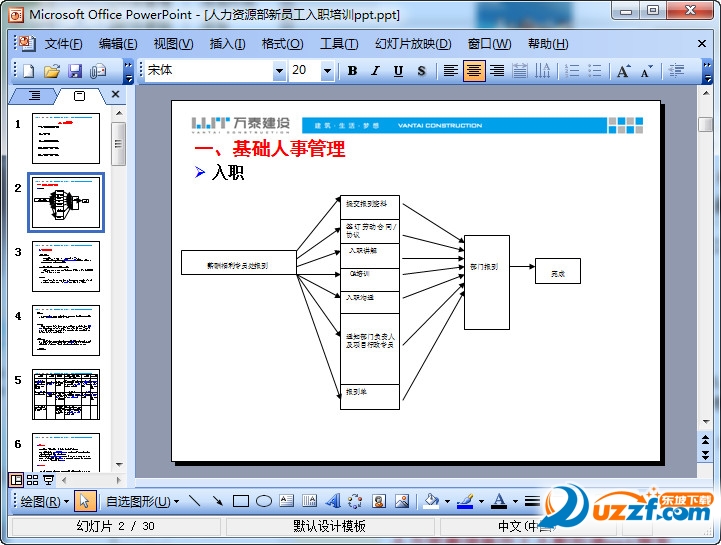721x545 pixels.
Task: Decrease font size with small A
Action: [x=647, y=71]
